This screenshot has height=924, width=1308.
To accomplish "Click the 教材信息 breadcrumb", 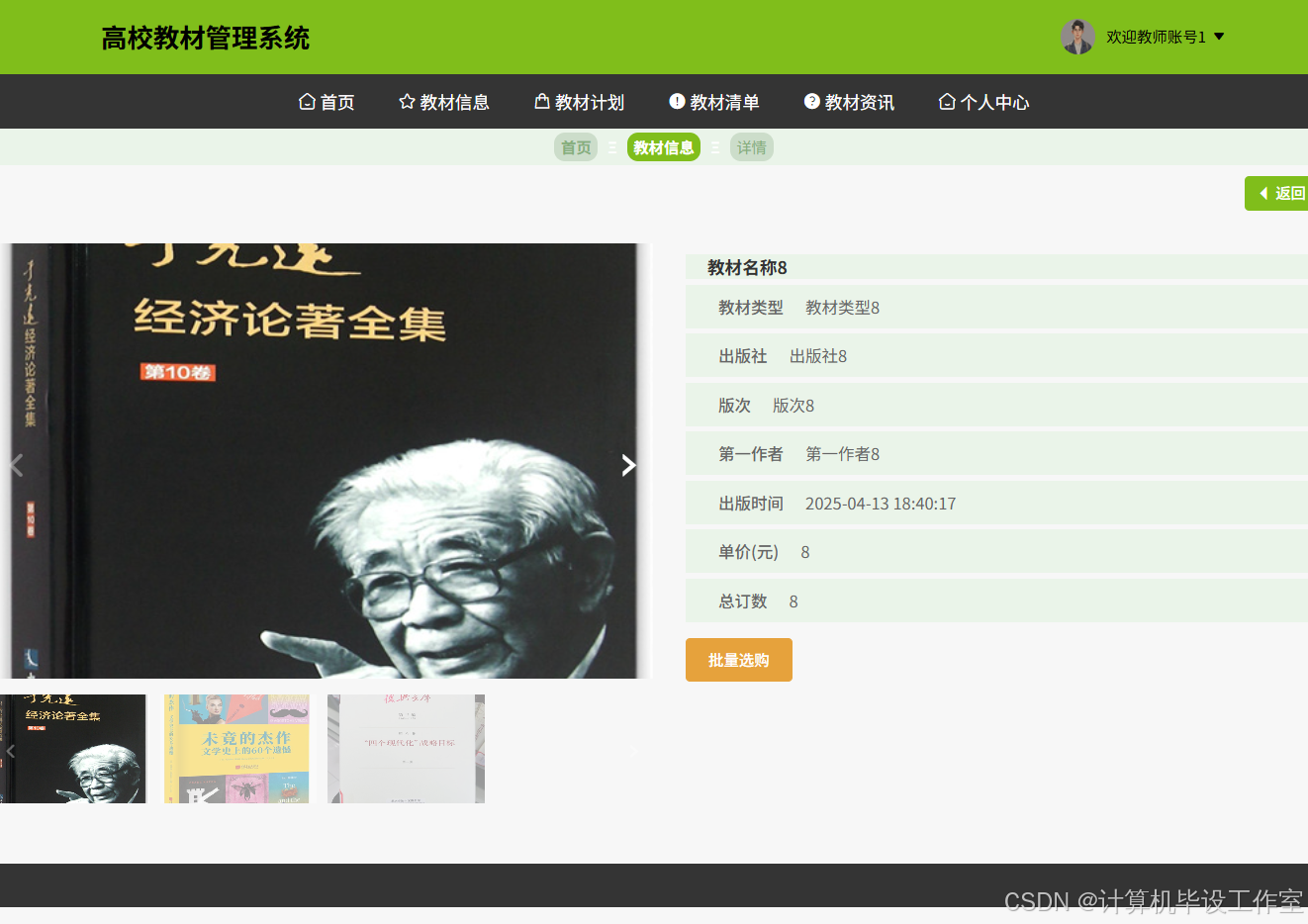I will (x=664, y=147).
